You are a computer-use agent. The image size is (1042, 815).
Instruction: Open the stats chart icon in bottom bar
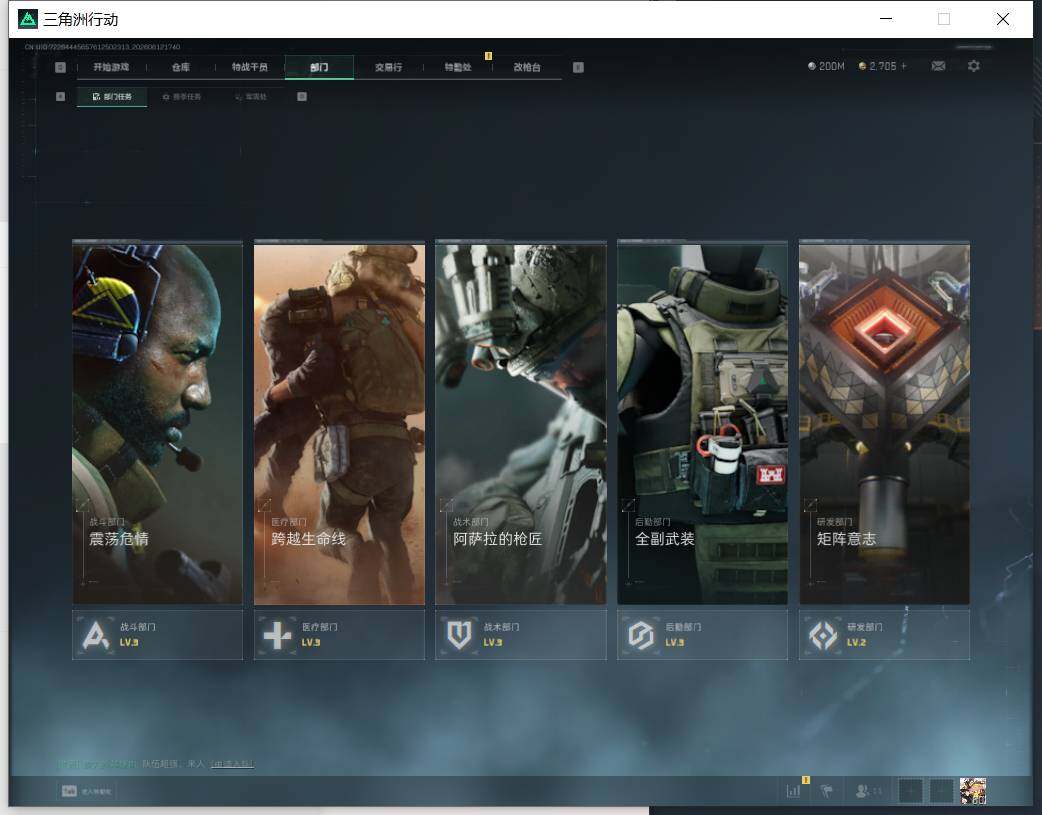pyautogui.click(x=793, y=790)
